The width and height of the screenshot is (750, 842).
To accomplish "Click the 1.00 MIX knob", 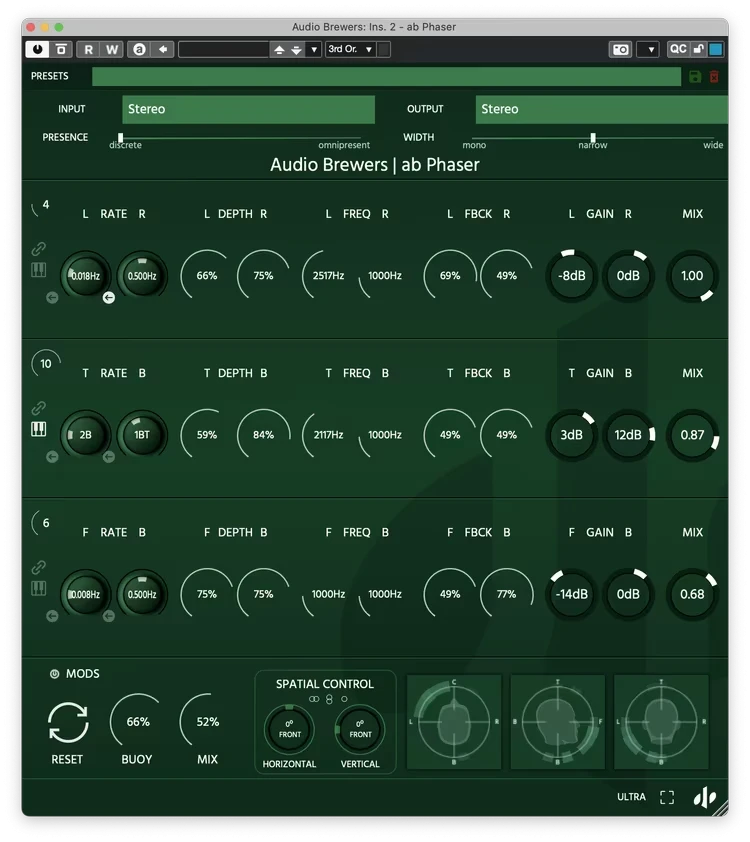I will 692,275.
